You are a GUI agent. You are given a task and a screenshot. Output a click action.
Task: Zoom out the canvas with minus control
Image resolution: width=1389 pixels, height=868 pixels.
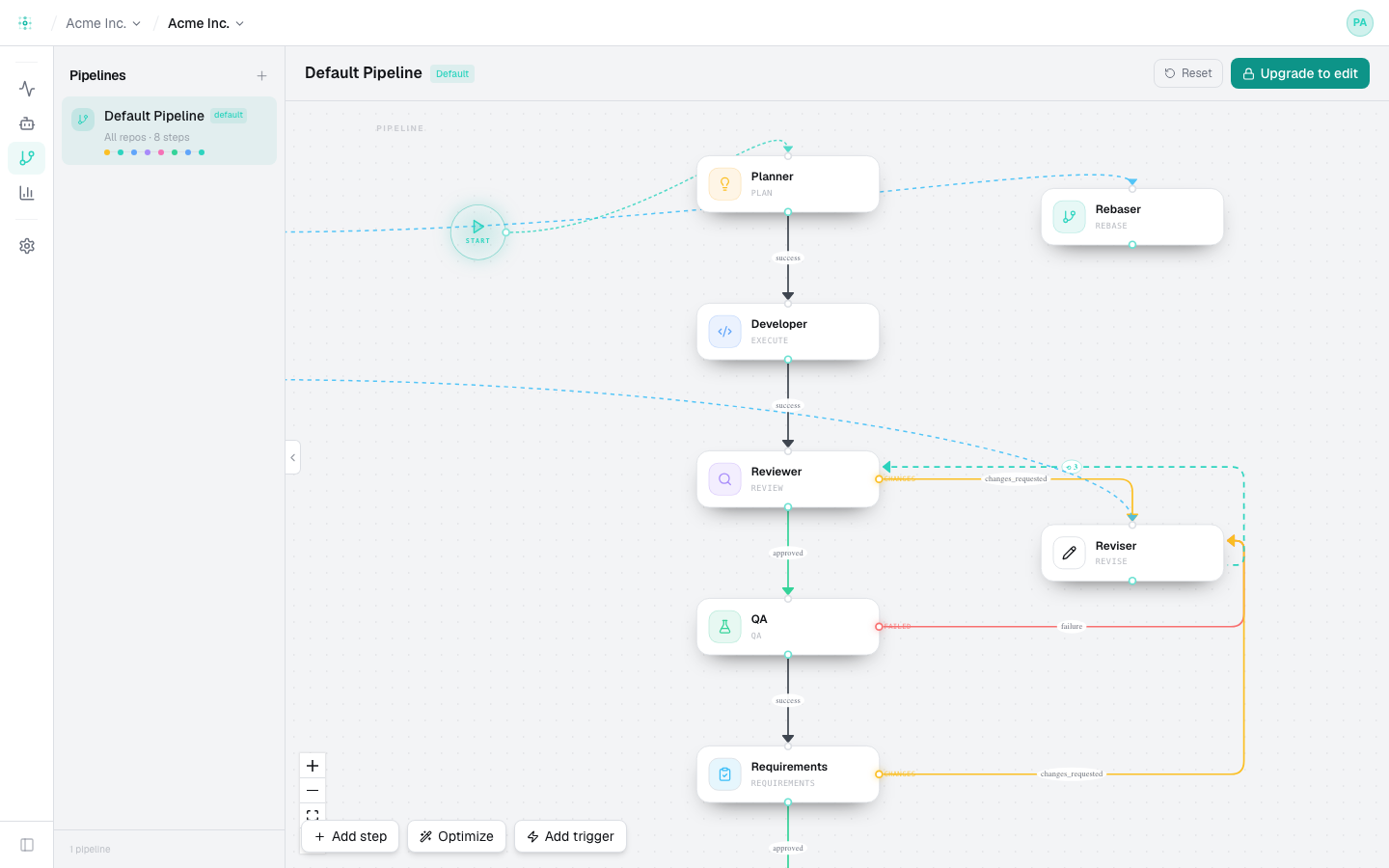[313, 791]
